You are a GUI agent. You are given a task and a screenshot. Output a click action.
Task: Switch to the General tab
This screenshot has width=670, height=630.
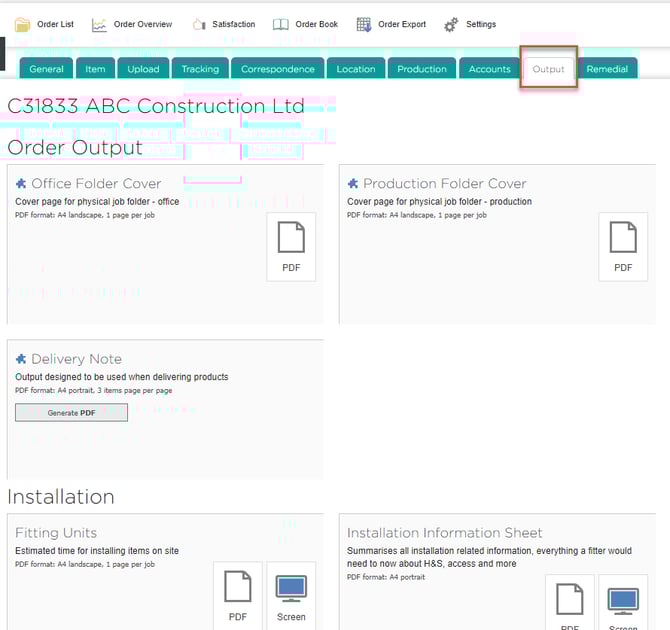coord(46,69)
